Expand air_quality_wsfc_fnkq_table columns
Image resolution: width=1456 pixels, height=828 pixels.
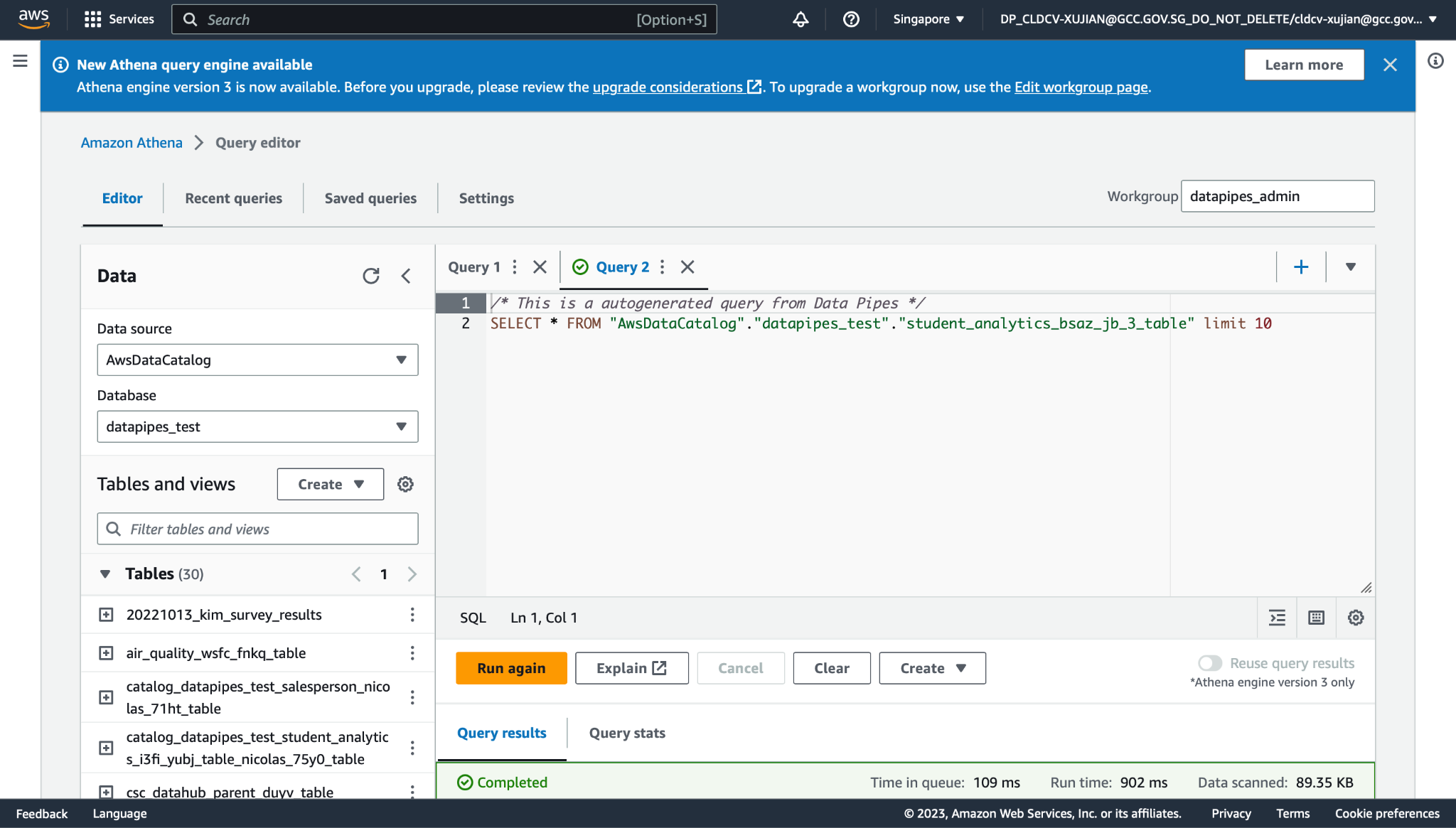(x=106, y=653)
